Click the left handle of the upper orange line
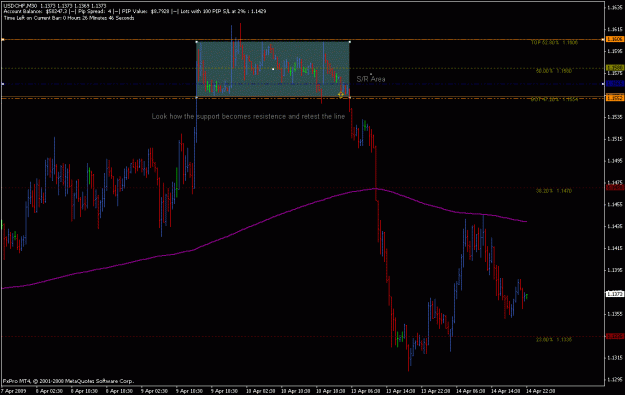Screen dimensions: 625x395 coord(3,39)
